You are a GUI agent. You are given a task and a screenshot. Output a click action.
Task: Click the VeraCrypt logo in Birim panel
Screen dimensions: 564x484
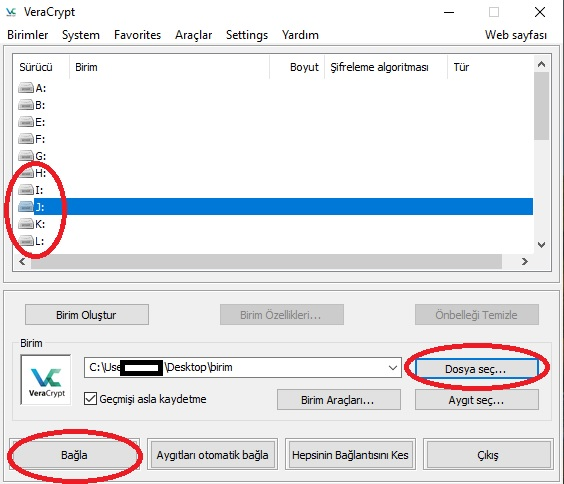point(46,380)
